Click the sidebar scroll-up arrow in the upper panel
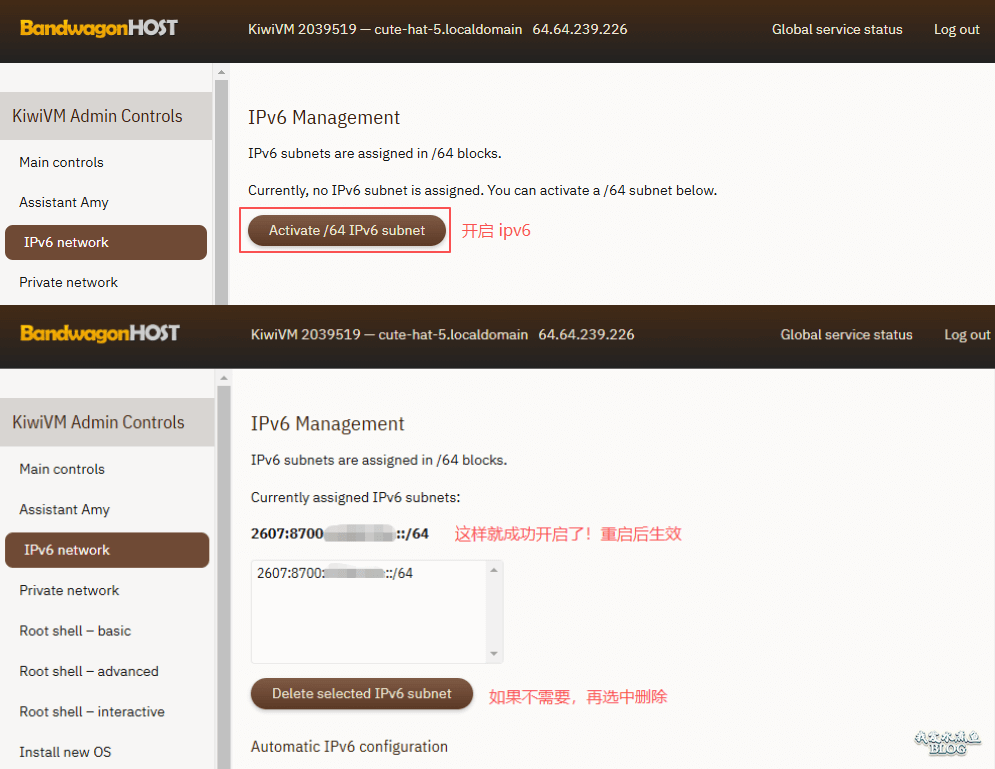Screen dimensions: 995x769 point(221,73)
